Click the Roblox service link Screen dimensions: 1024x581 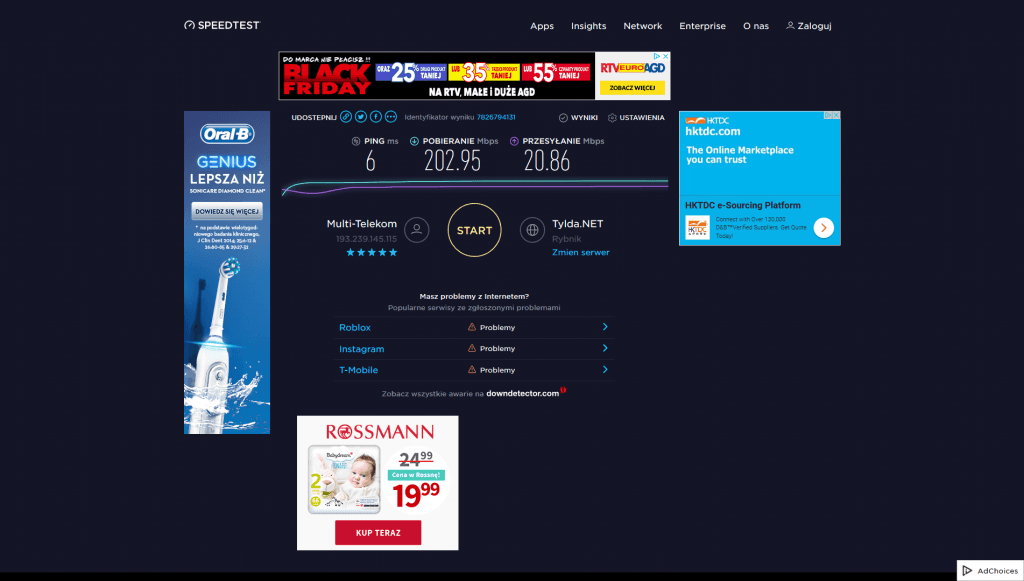point(355,328)
